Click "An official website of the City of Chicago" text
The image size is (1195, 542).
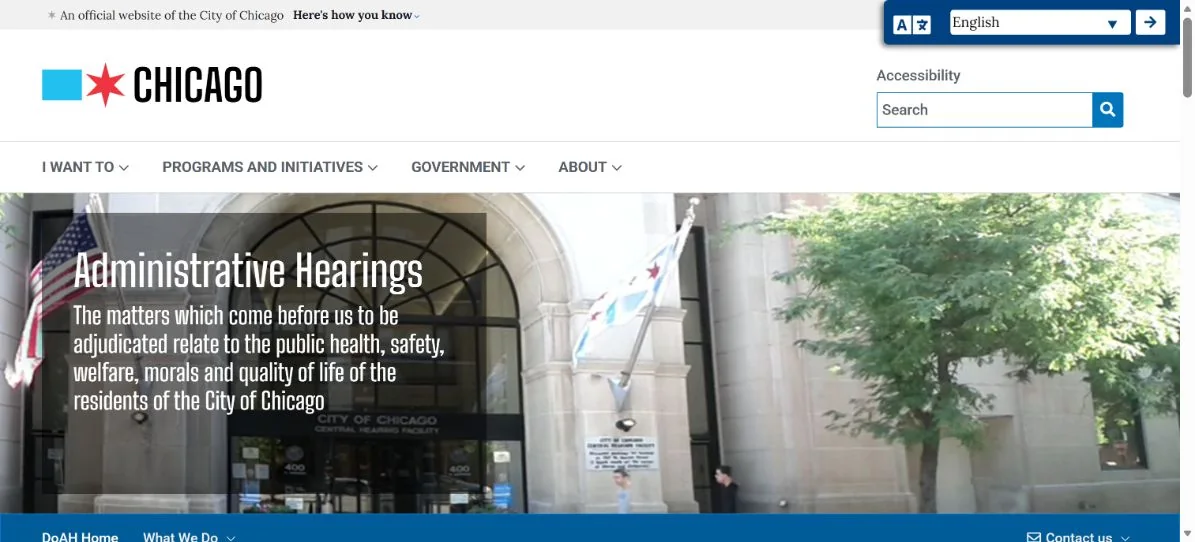(x=171, y=15)
